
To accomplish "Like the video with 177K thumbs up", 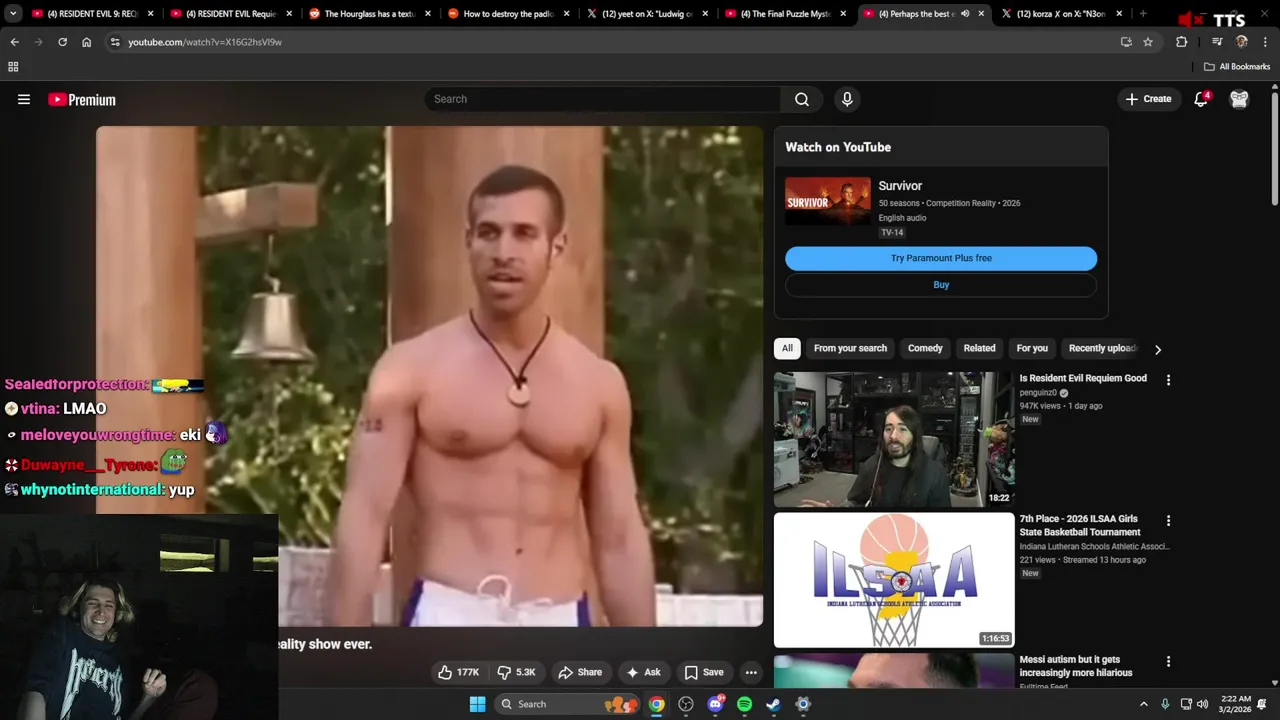I will (x=458, y=672).
